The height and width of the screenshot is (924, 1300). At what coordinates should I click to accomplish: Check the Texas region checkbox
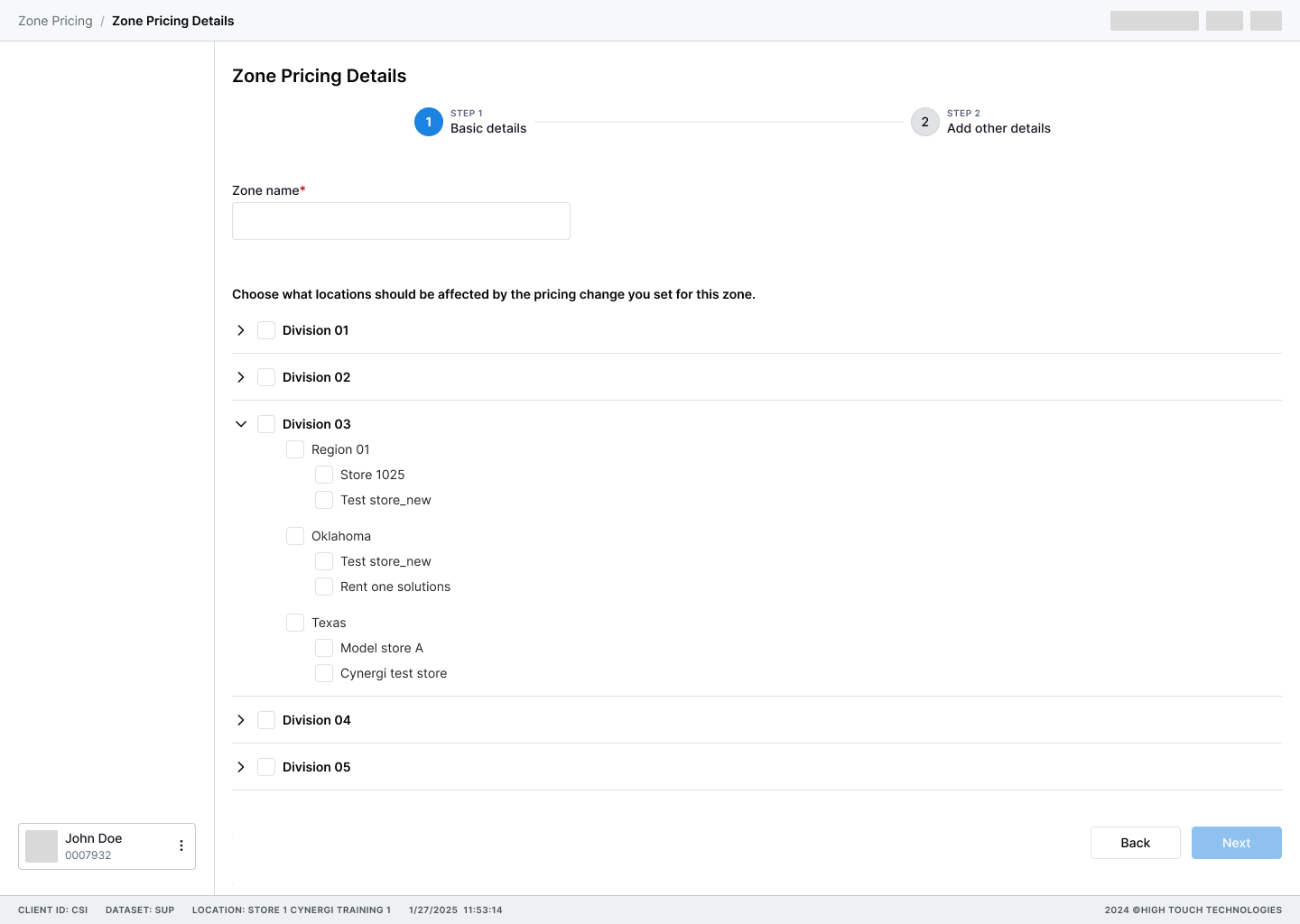[295, 623]
